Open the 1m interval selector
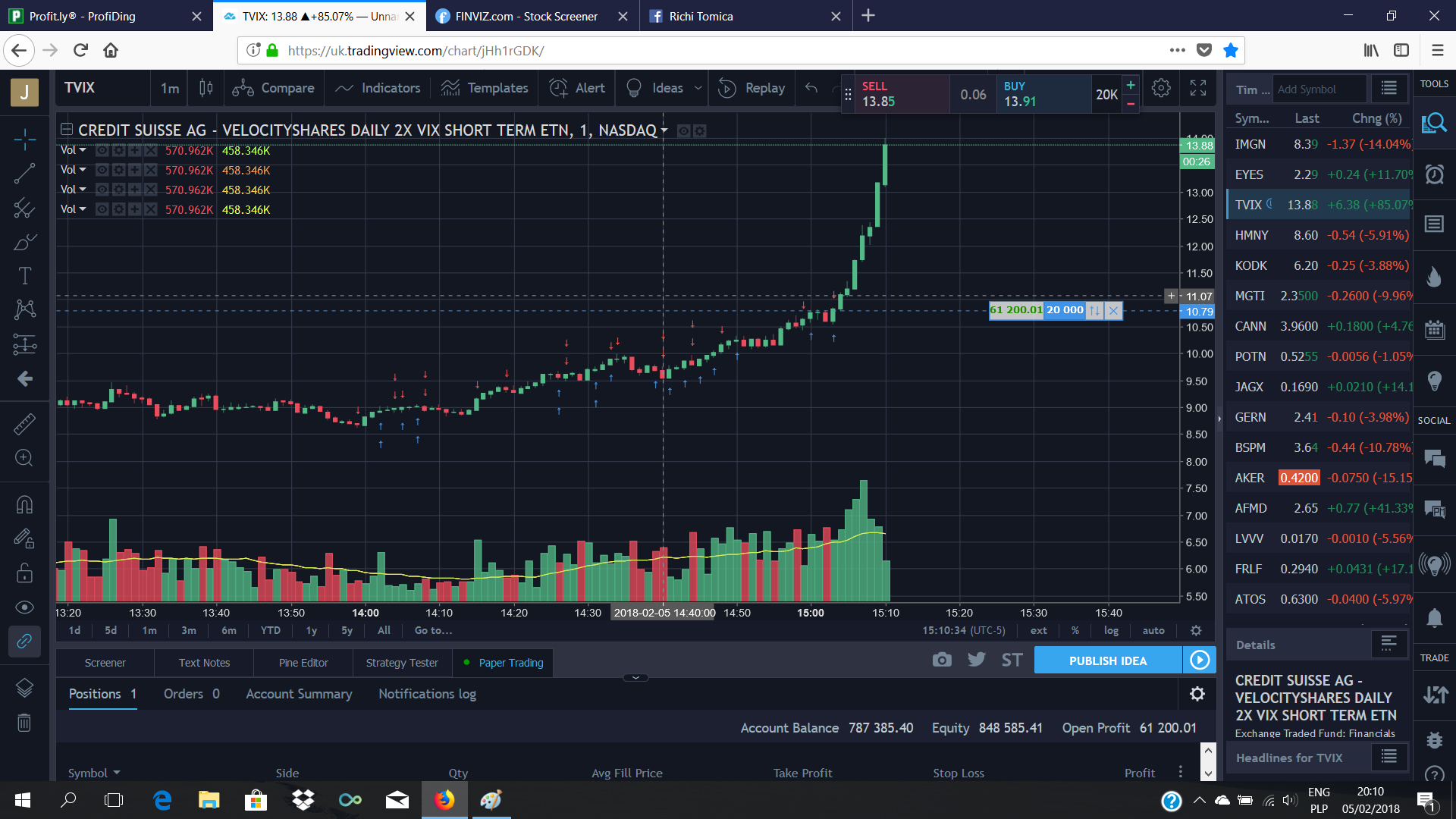This screenshot has height=819, width=1456. 170,88
